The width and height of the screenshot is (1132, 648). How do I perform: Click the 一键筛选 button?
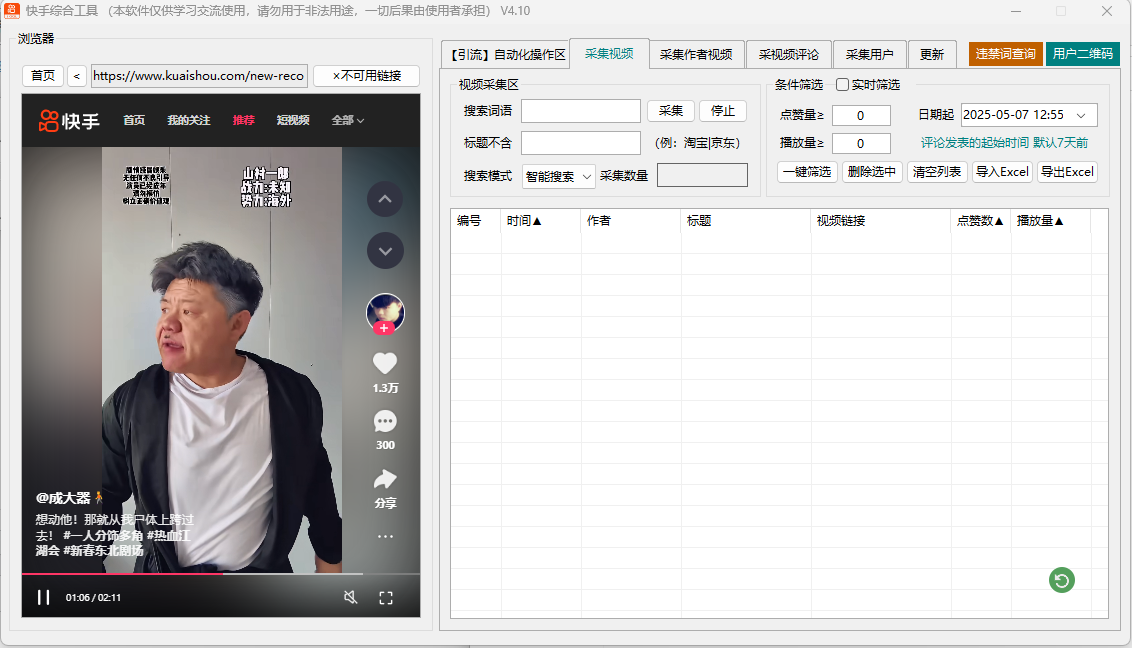[x=807, y=172]
